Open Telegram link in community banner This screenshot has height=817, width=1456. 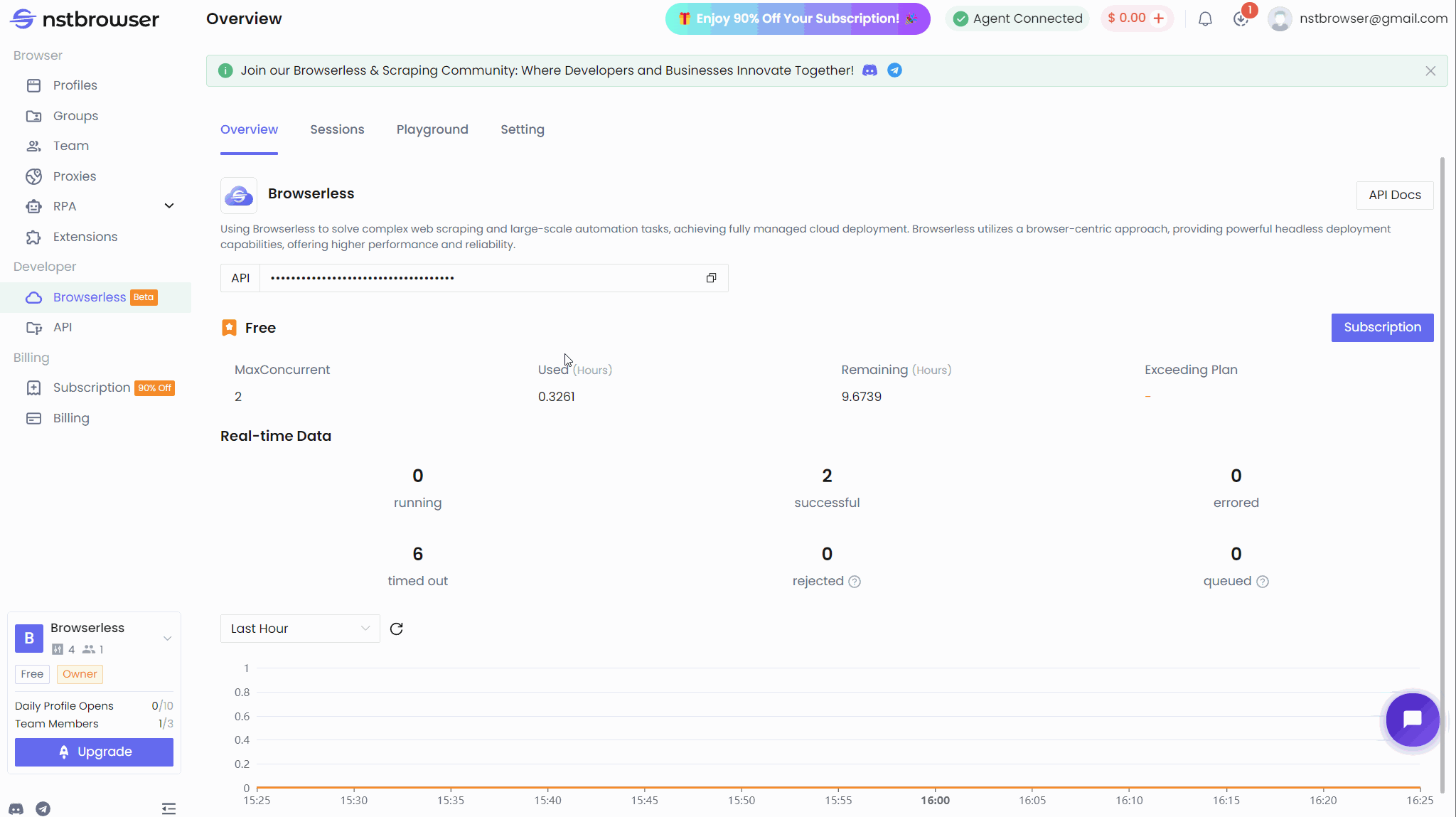[894, 70]
